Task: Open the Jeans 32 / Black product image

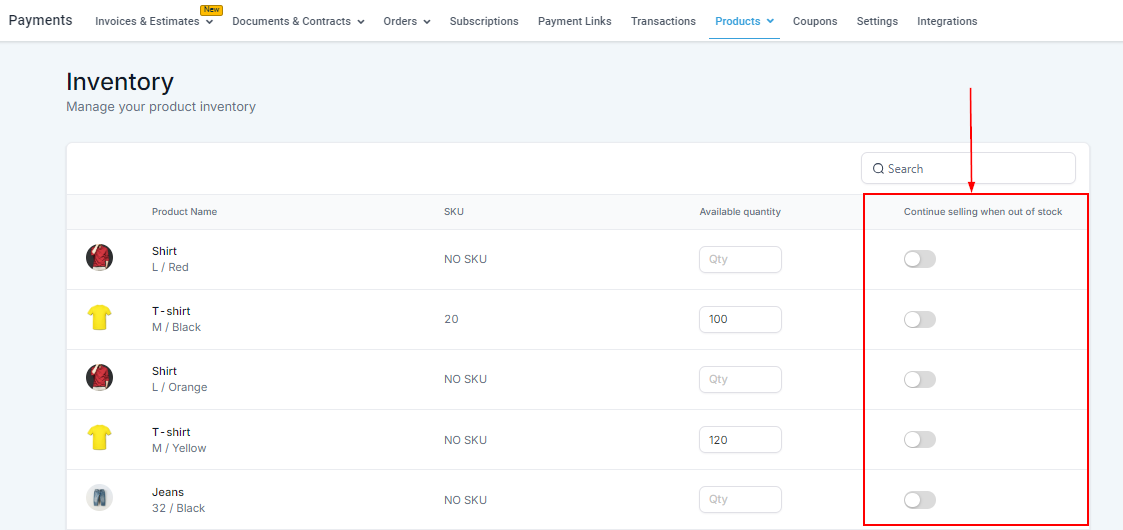Action: [100, 497]
